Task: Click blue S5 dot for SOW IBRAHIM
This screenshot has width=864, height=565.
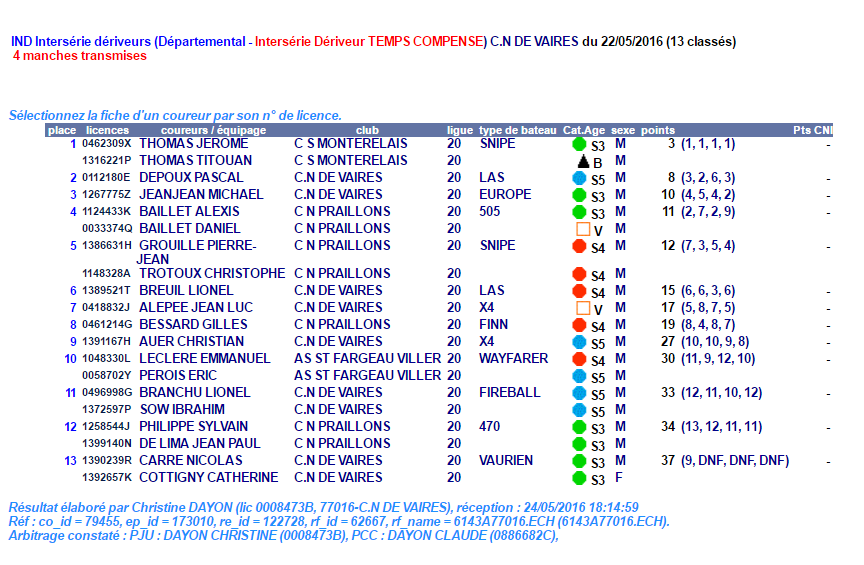Action: coord(579,411)
